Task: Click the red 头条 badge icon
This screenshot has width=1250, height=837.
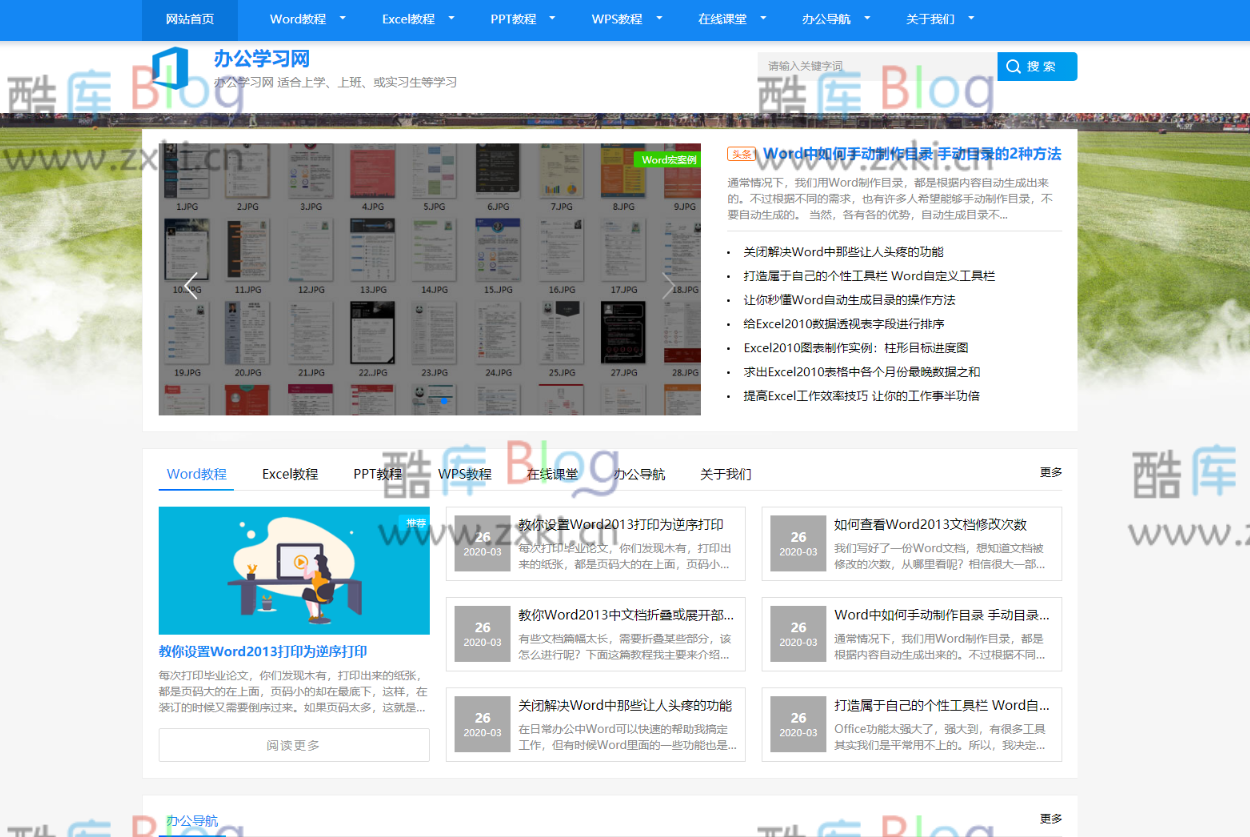Action: pyautogui.click(x=741, y=153)
